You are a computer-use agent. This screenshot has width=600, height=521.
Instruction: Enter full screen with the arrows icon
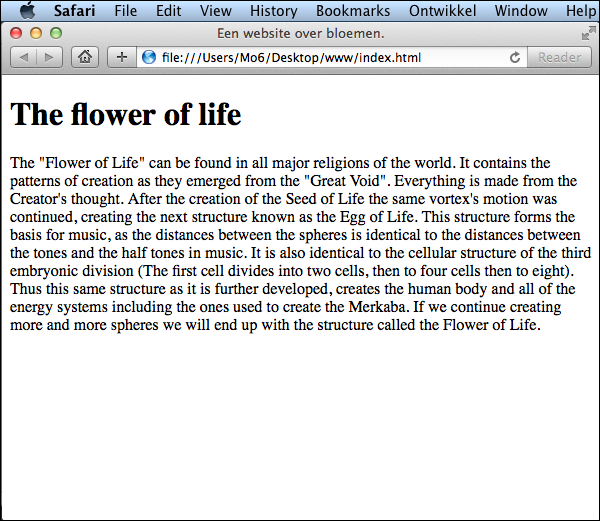[588, 33]
